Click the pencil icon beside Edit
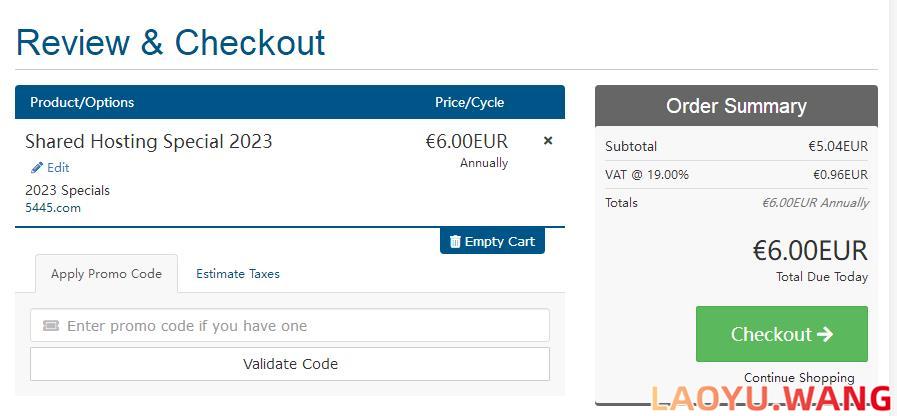 pyautogui.click(x=37, y=168)
